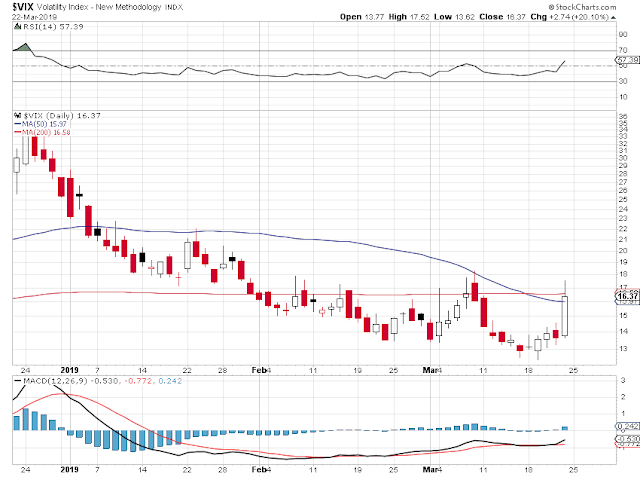Click the 90 level label on RSI axis
Viewport: 640px width, 477px height.
[622, 35]
